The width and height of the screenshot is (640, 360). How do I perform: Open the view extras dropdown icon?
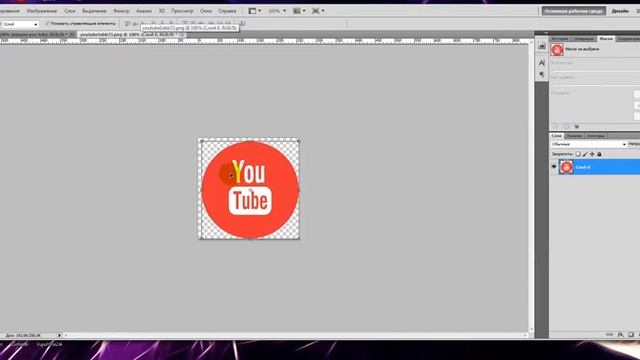(318, 11)
